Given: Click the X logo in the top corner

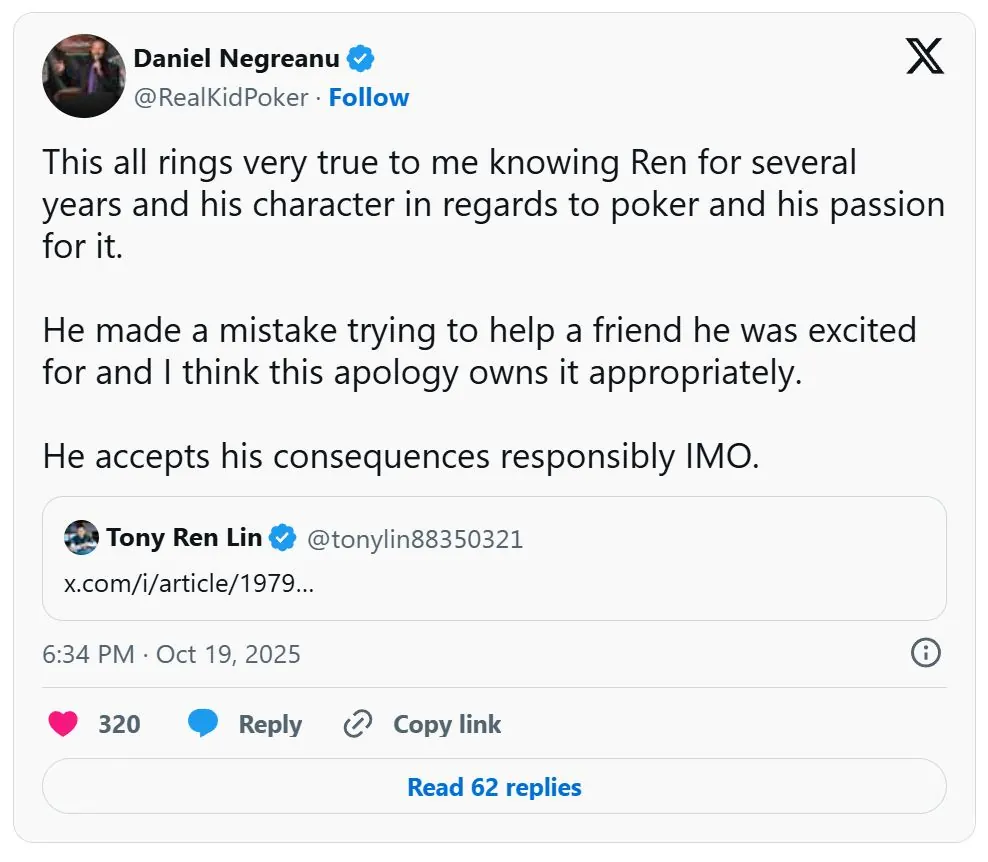Looking at the screenshot, I should click(x=924, y=57).
